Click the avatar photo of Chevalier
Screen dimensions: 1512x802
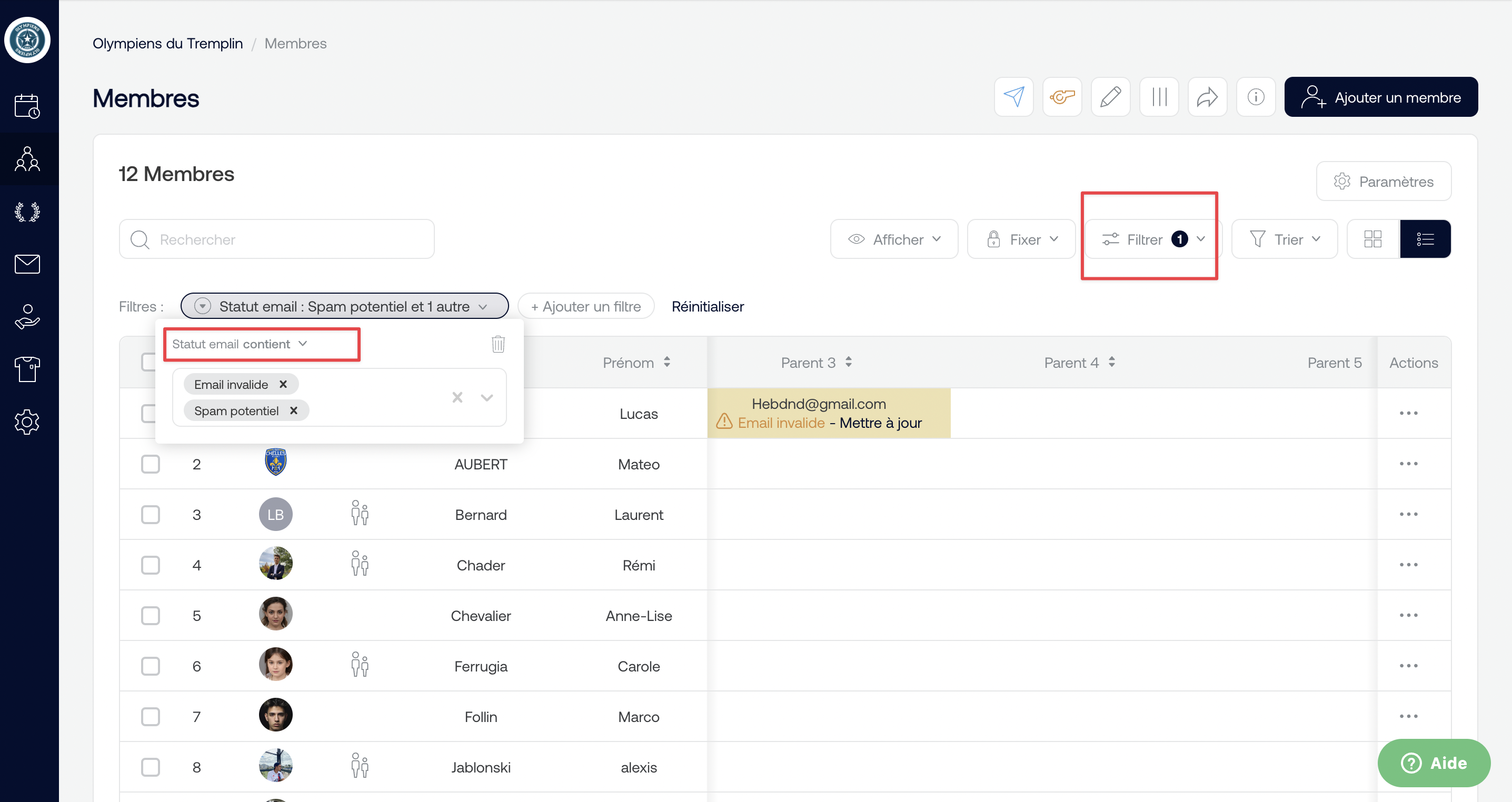[x=275, y=614]
